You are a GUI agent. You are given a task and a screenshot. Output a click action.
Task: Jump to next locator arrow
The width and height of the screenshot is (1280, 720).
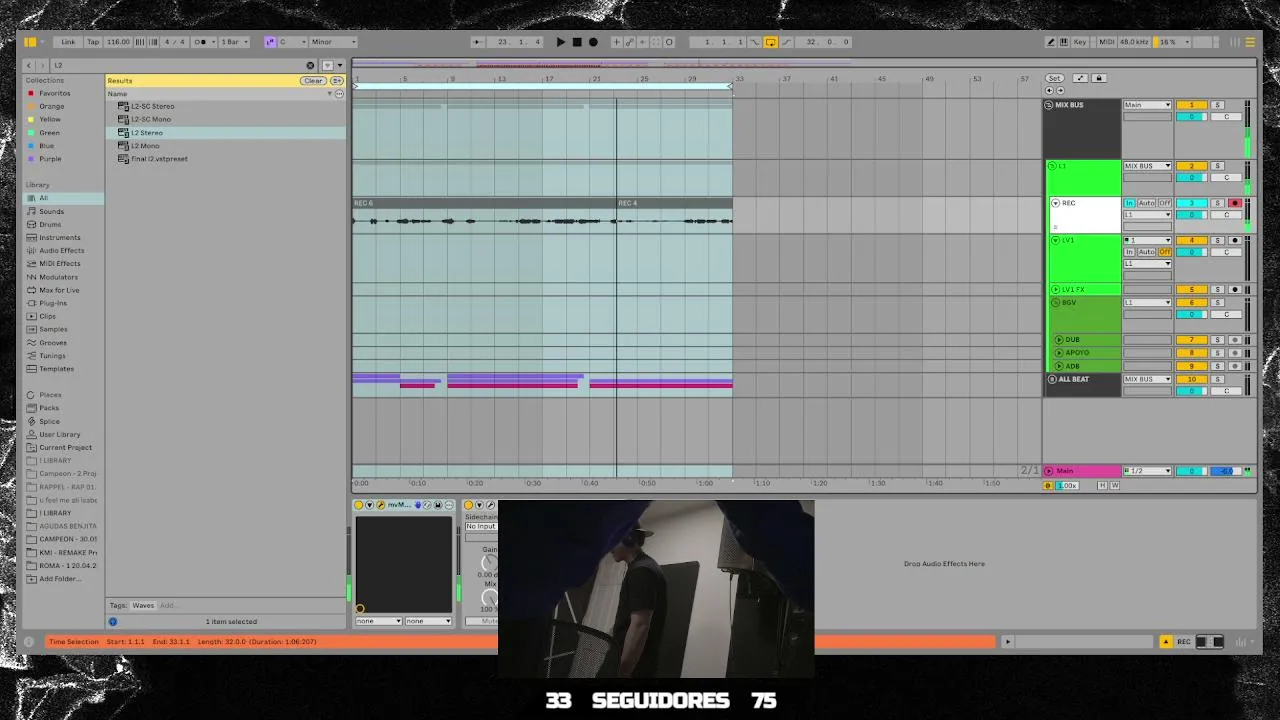(1058, 91)
